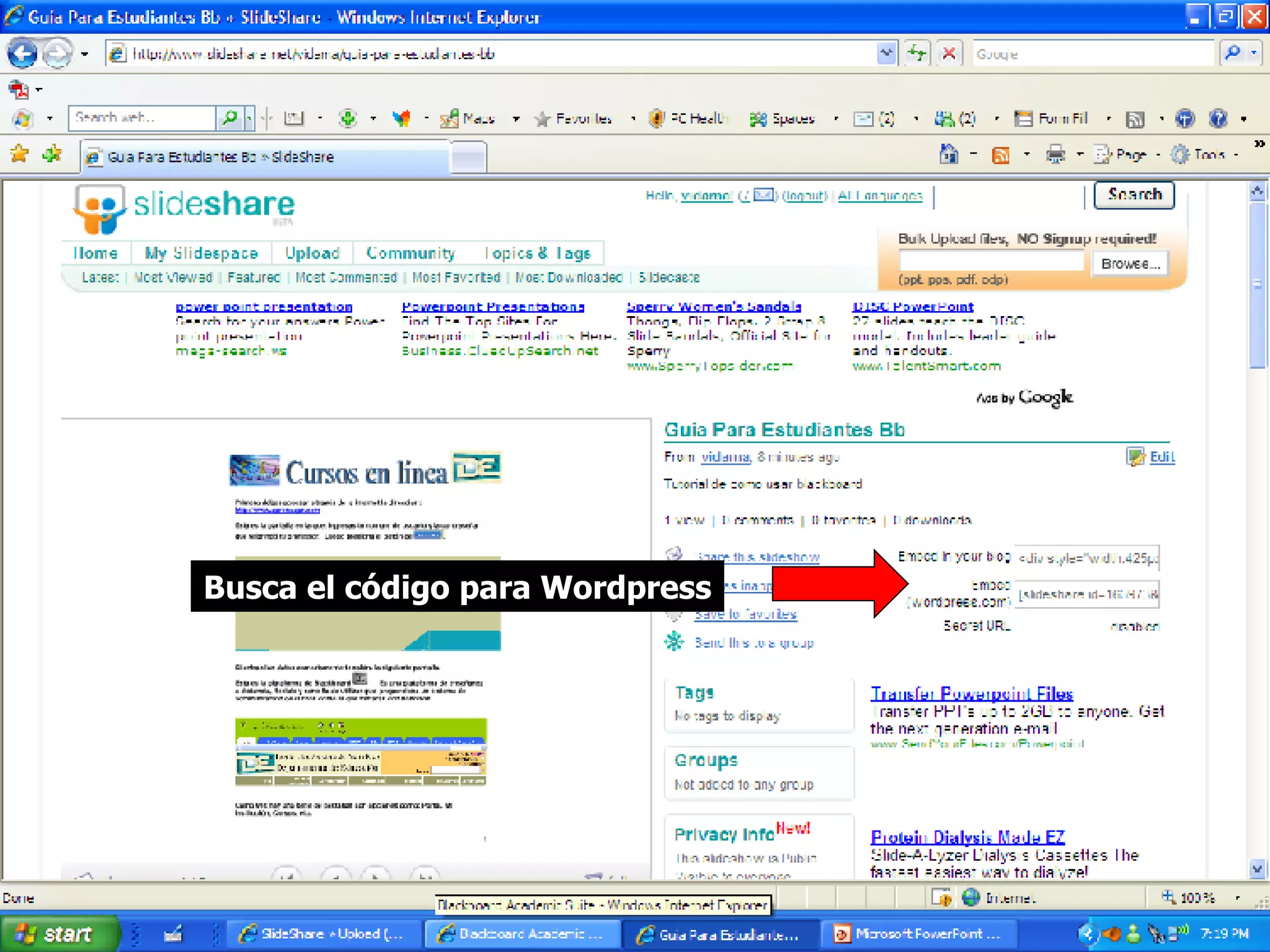Expand the zoom level dropdown arrow
Screen dimensions: 1270x952
point(1237,897)
